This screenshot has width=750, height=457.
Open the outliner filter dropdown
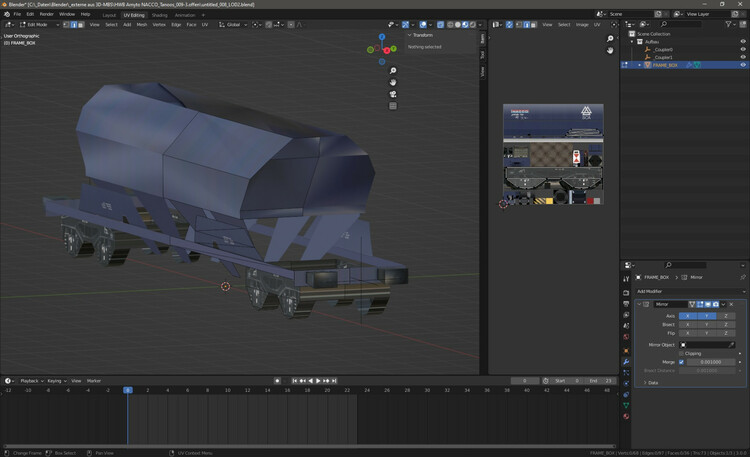pyautogui.click(x=730, y=24)
